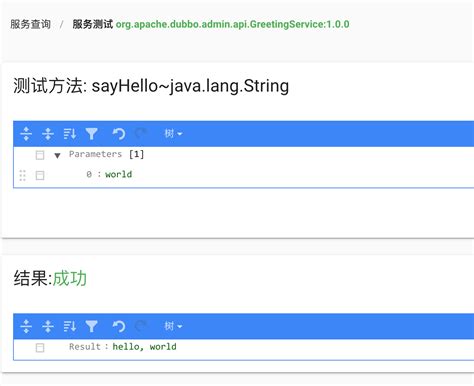474x386 pixels.
Task: Open the 树 mode dropdown in the parameters editor
Action: click(173, 134)
